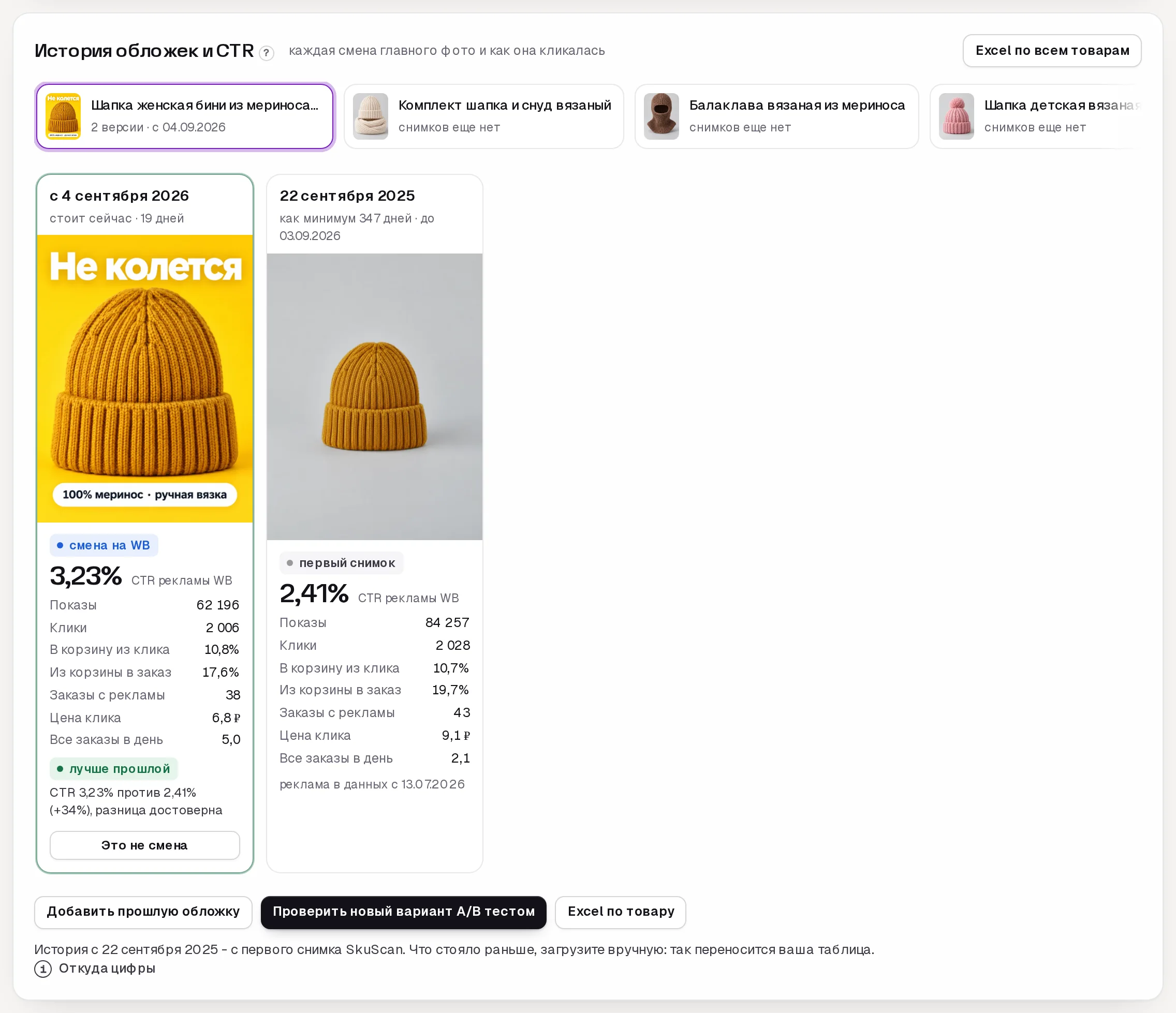1176x1013 pixels.
Task: Click Из корзины в заказ 19,7%
Action: (451, 690)
